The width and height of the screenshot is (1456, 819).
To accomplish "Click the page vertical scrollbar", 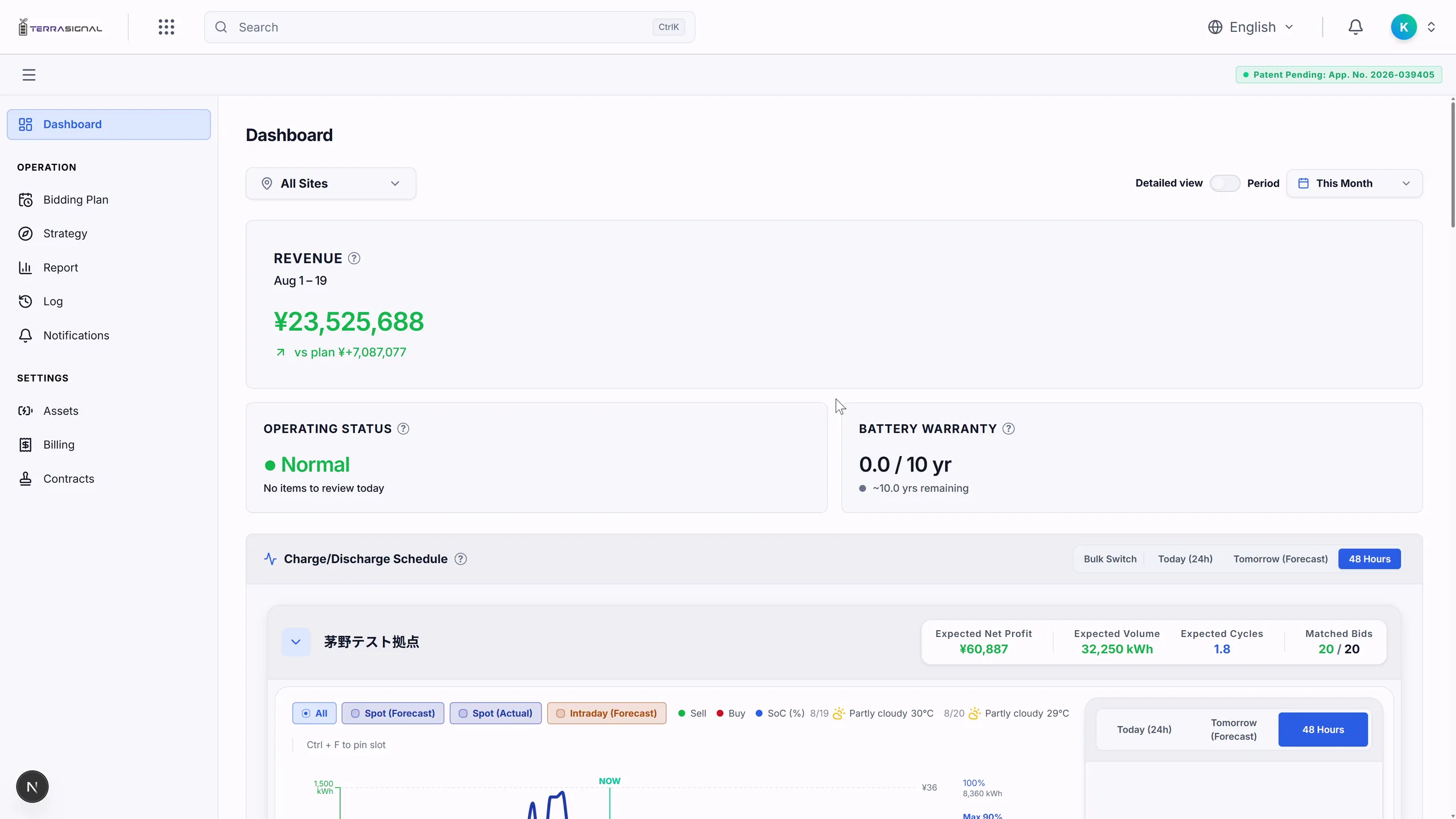I will (x=1453, y=165).
